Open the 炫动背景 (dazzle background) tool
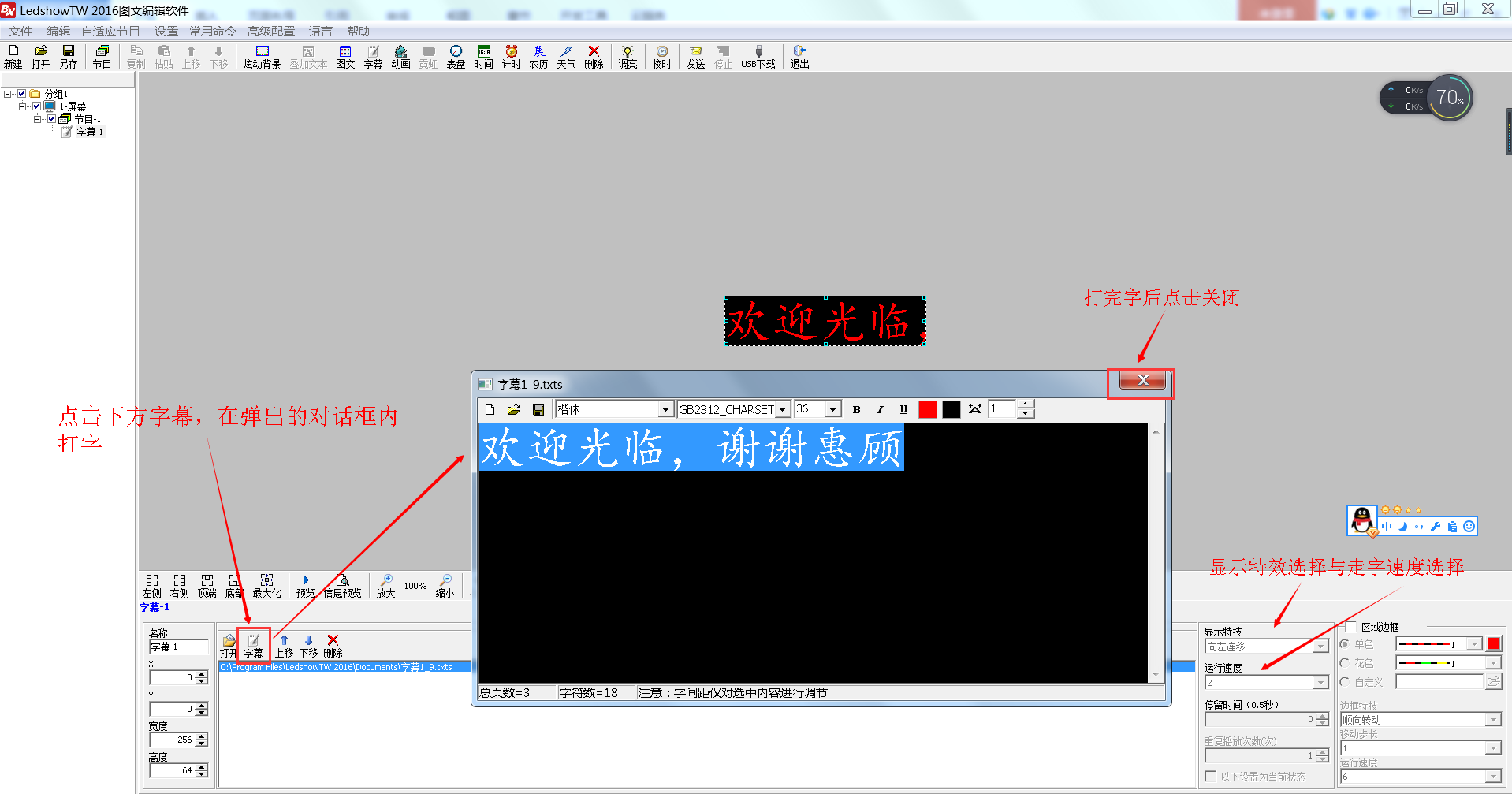The image size is (1512, 794). [x=260, y=55]
